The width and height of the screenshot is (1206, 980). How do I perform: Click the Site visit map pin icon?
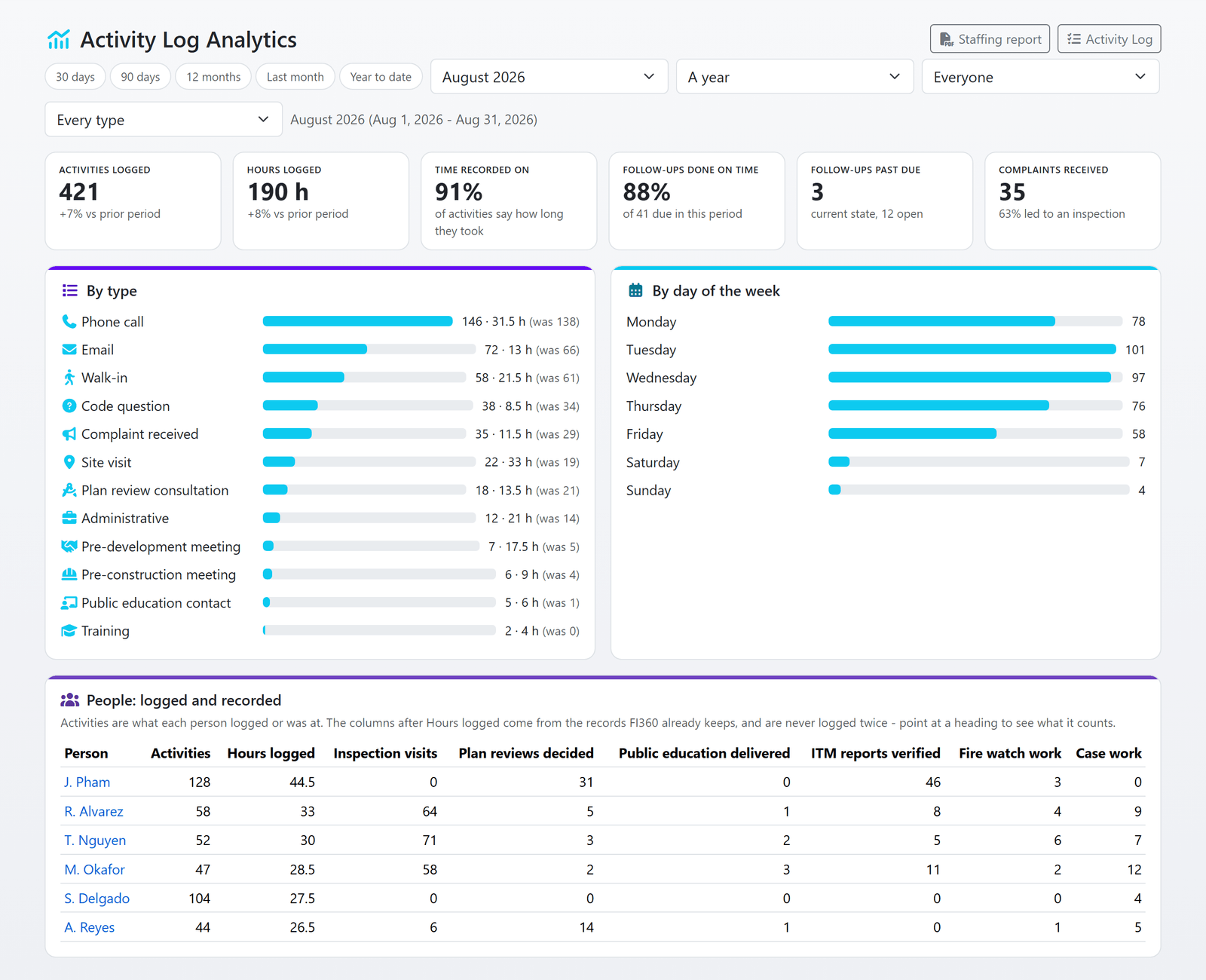[69, 462]
